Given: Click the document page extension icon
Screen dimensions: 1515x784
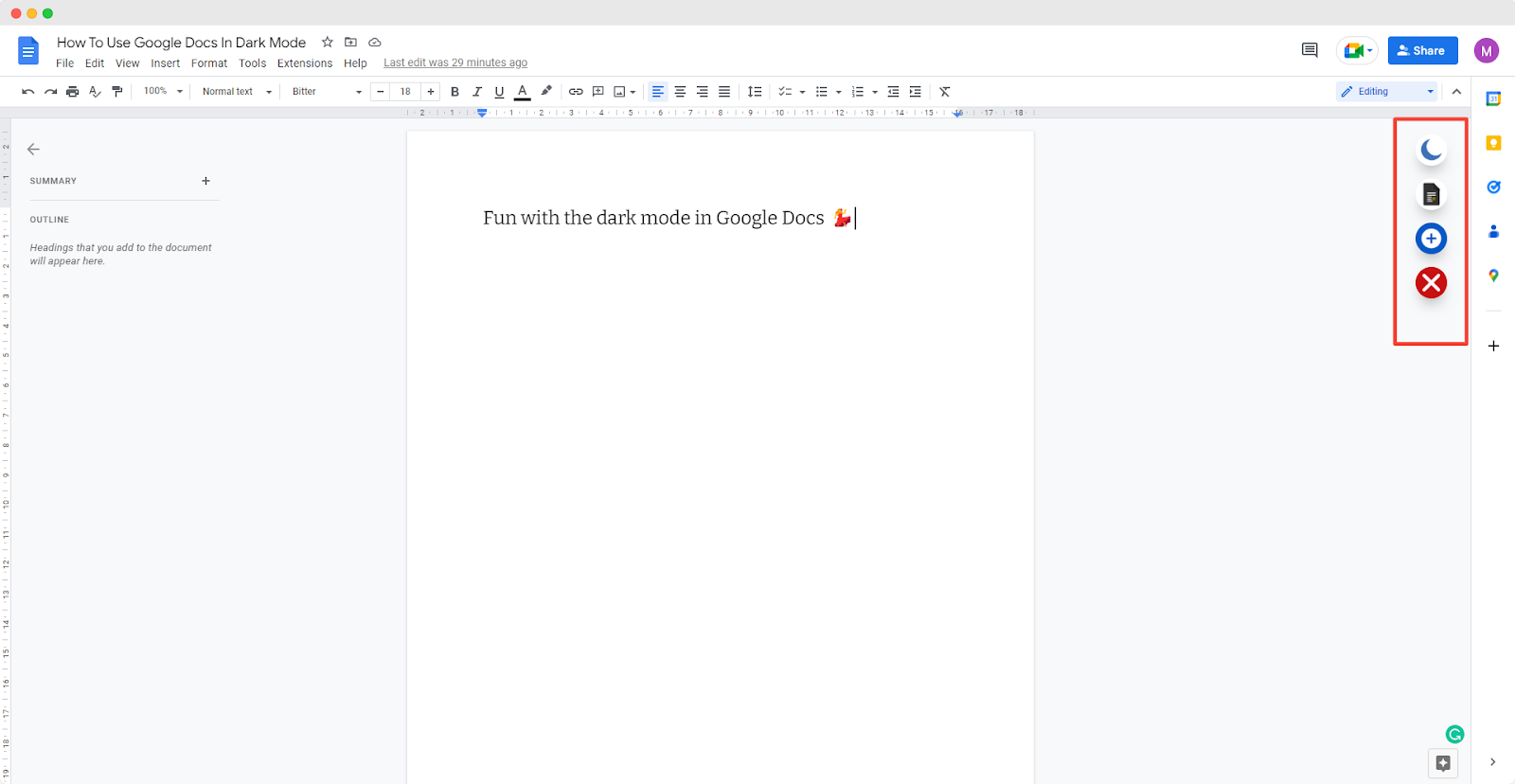Looking at the screenshot, I should click(1431, 194).
